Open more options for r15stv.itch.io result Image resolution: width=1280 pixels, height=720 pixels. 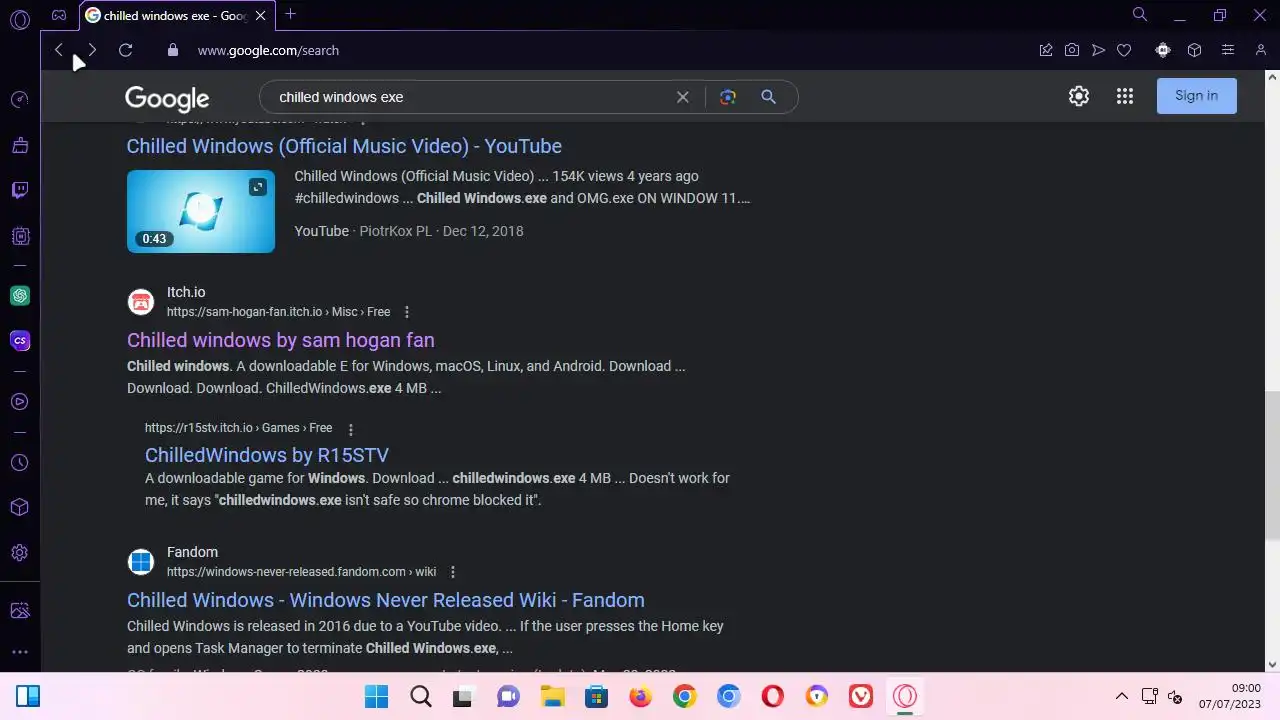coord(350,429)
